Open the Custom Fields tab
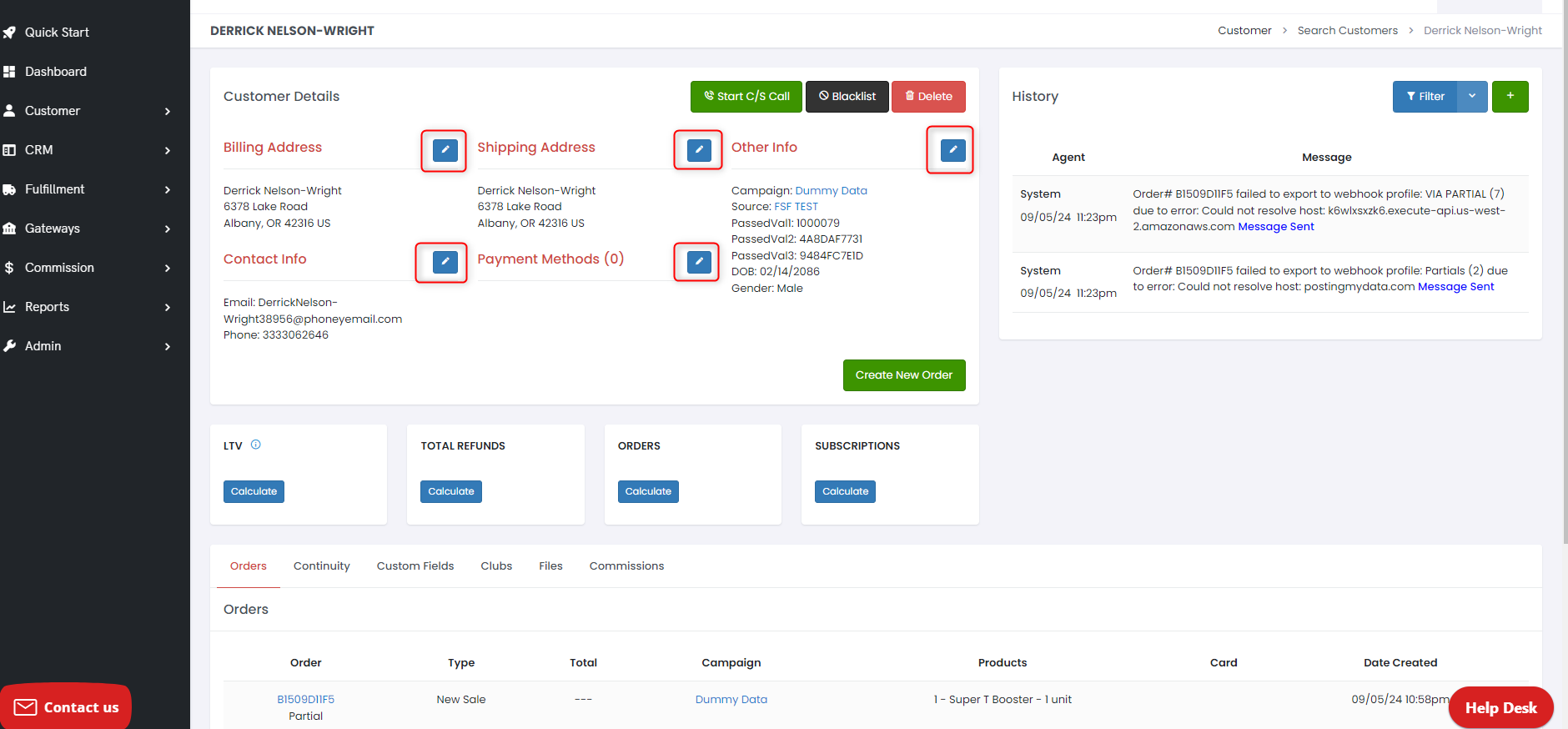This screenshot has width=1568, height=729. (415, 566)
